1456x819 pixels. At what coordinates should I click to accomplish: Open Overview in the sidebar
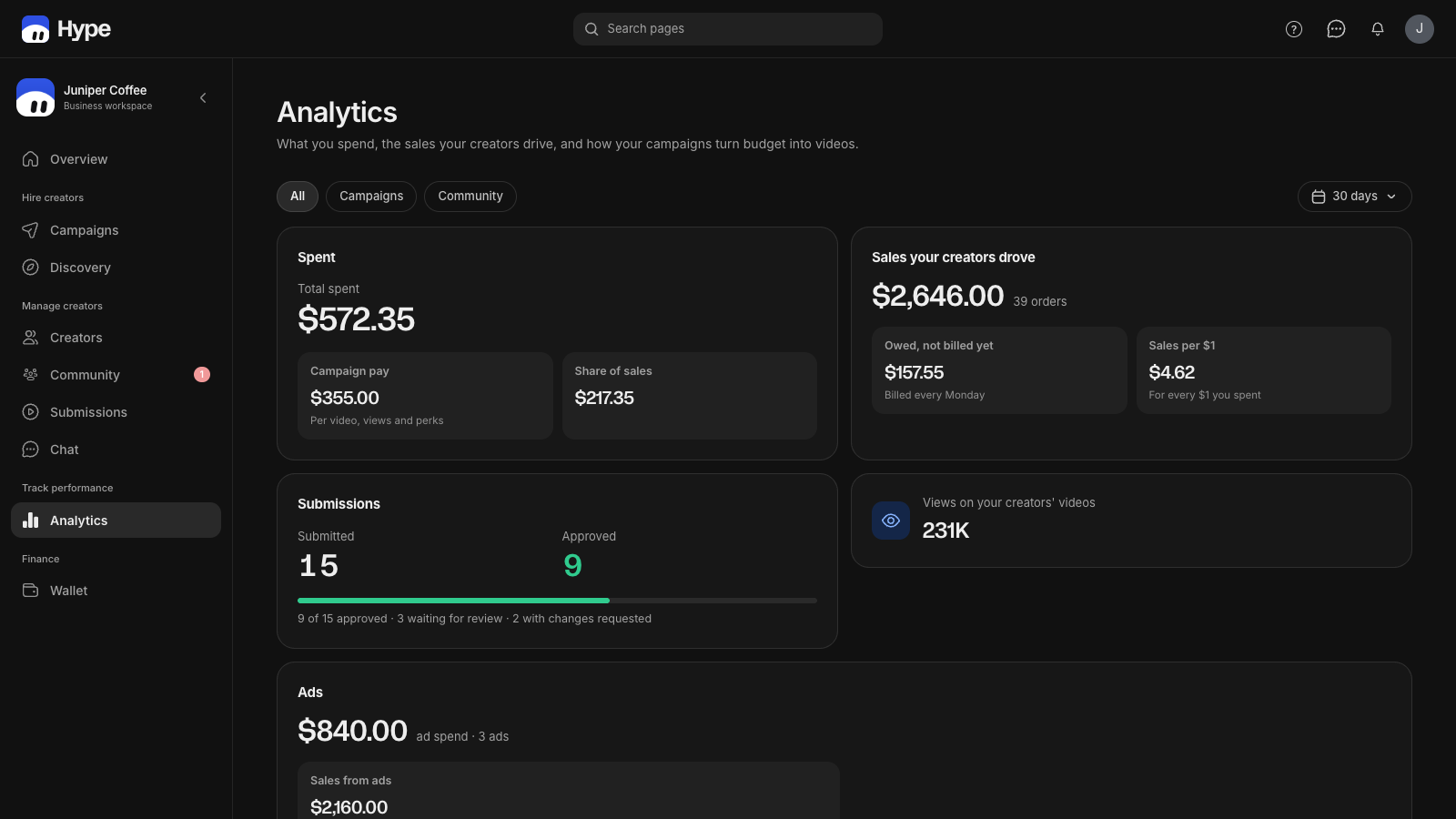point(116,159)
